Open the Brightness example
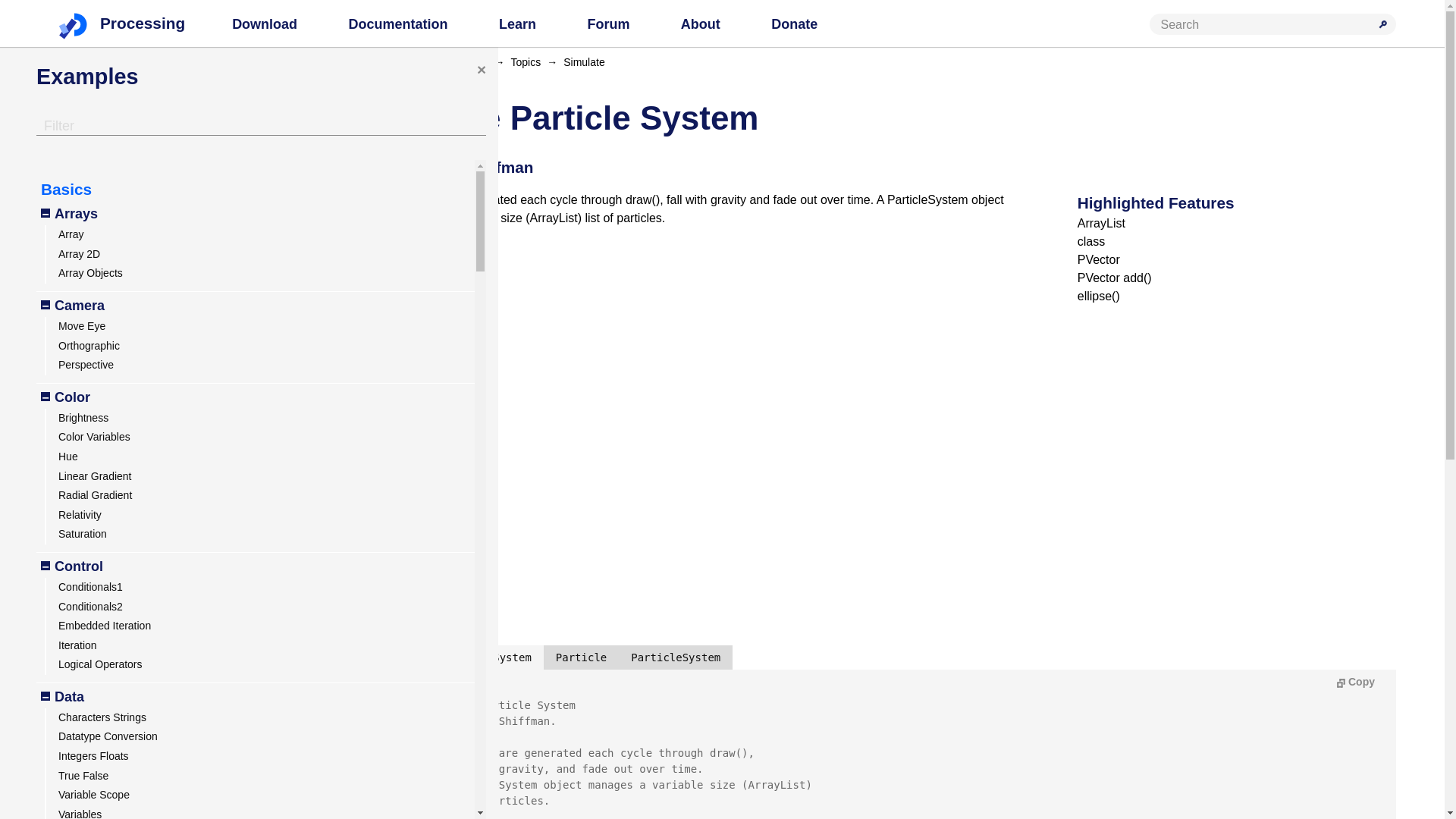This screenshot has width=1456, height=819. pyautogui.click(x=83, y=418)
